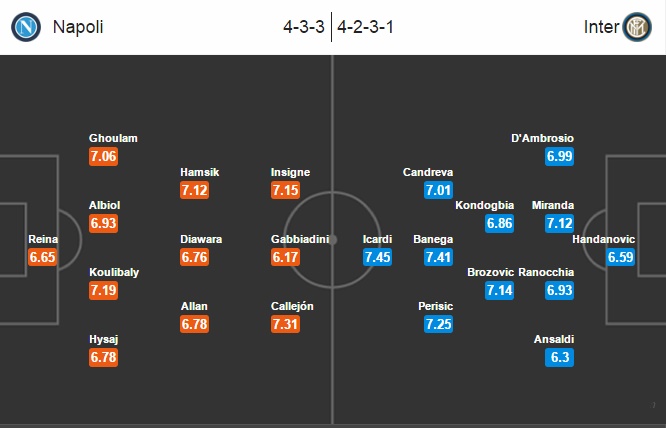The height and width of the screenshot is (428, 667).
Task: Select Icardi's 7.45 rating badge
Action: click(377, 257)
